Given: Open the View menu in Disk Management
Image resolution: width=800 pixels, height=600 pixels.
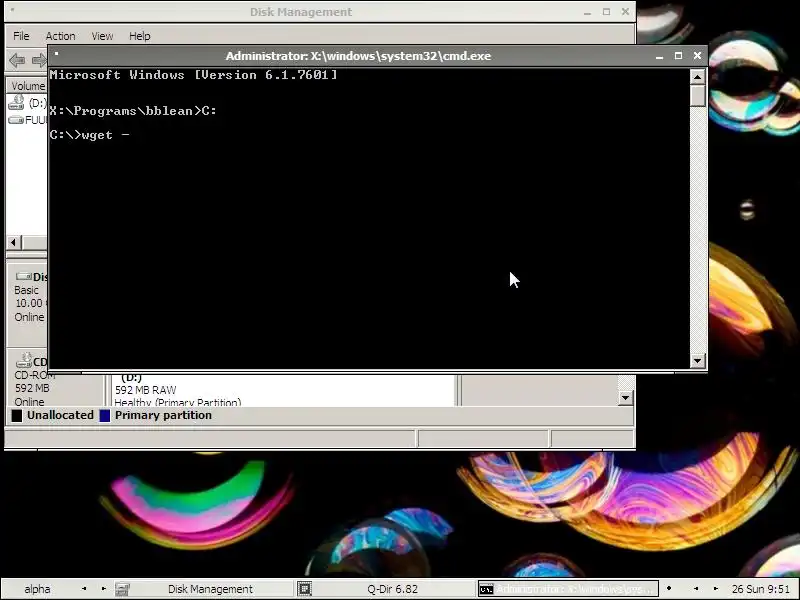Looking at the screenshot, I should [102, 36].
